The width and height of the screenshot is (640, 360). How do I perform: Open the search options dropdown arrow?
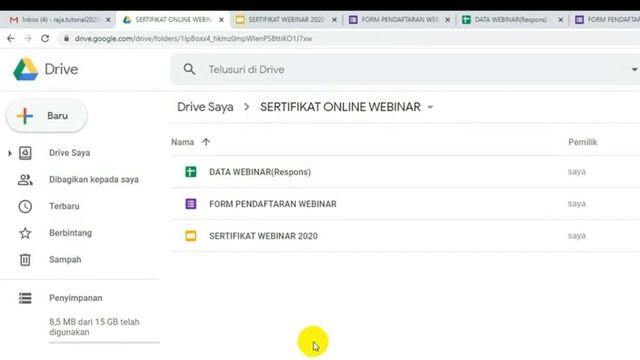[x=634, y=69]
